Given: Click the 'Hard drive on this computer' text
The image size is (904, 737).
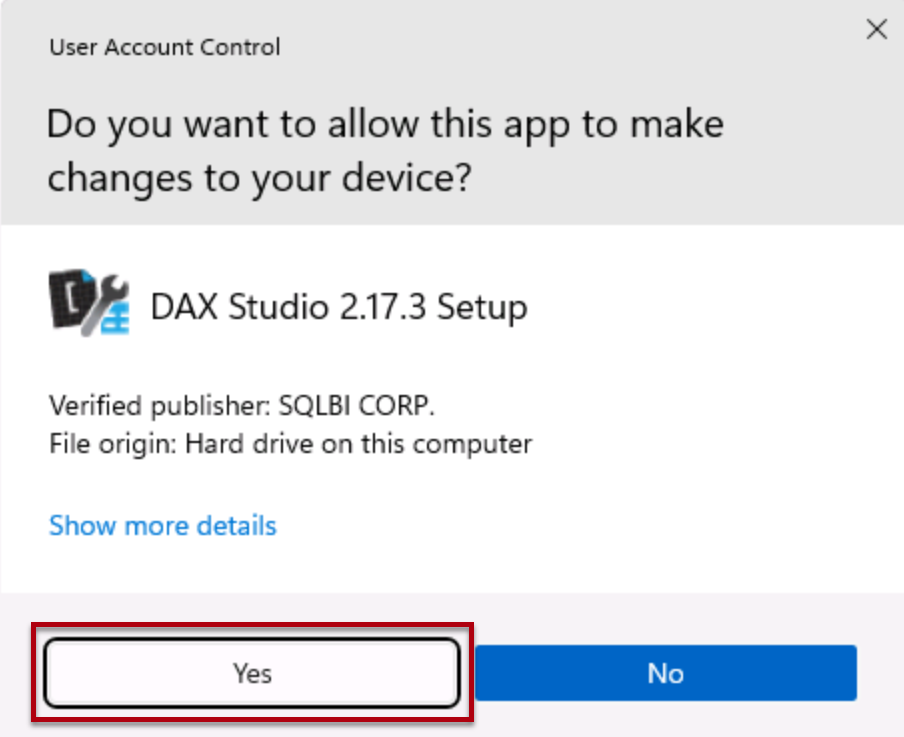Looking at the screenshot, I should point(359,444).
